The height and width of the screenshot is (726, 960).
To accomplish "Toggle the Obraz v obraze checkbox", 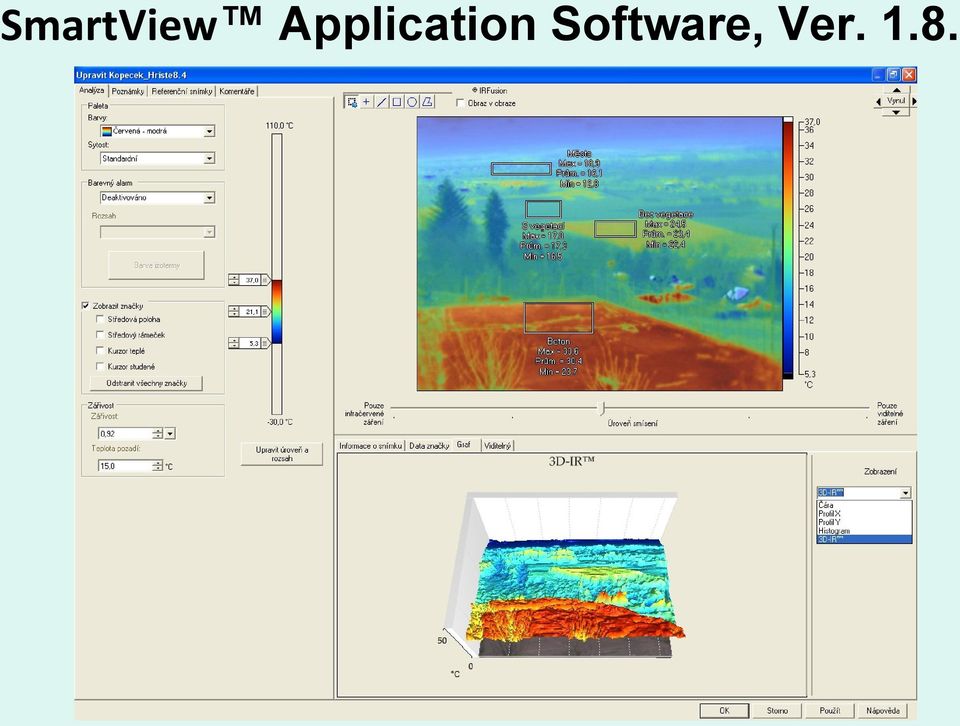I will 460,103.
